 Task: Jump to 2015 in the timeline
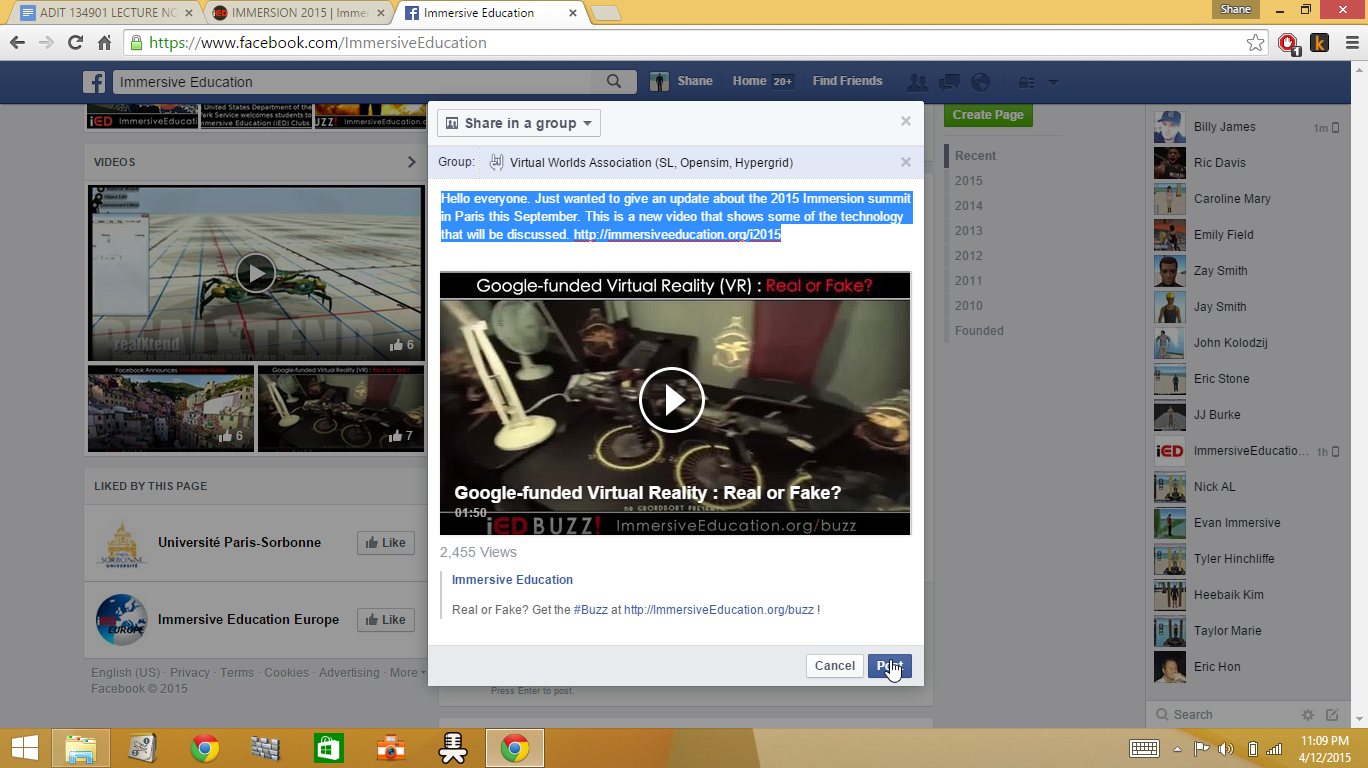(968, 181)
